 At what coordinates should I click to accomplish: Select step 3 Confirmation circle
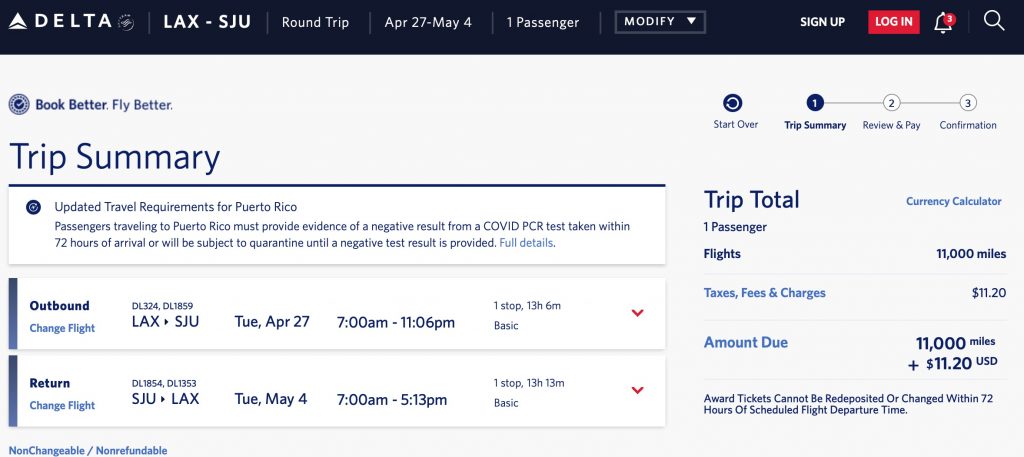967,103
